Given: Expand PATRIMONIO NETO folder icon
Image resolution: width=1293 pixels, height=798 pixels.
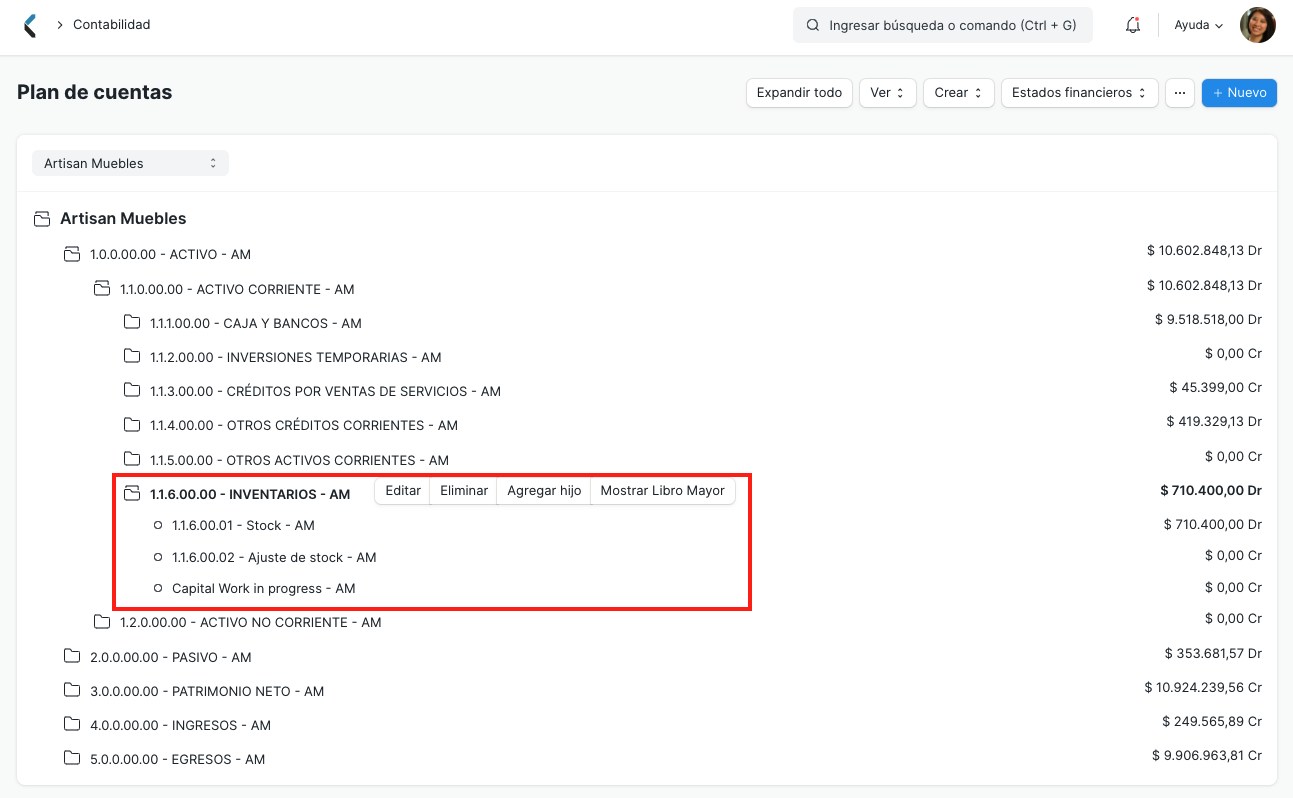Looking at the screenshot, I should click(72, 691).
